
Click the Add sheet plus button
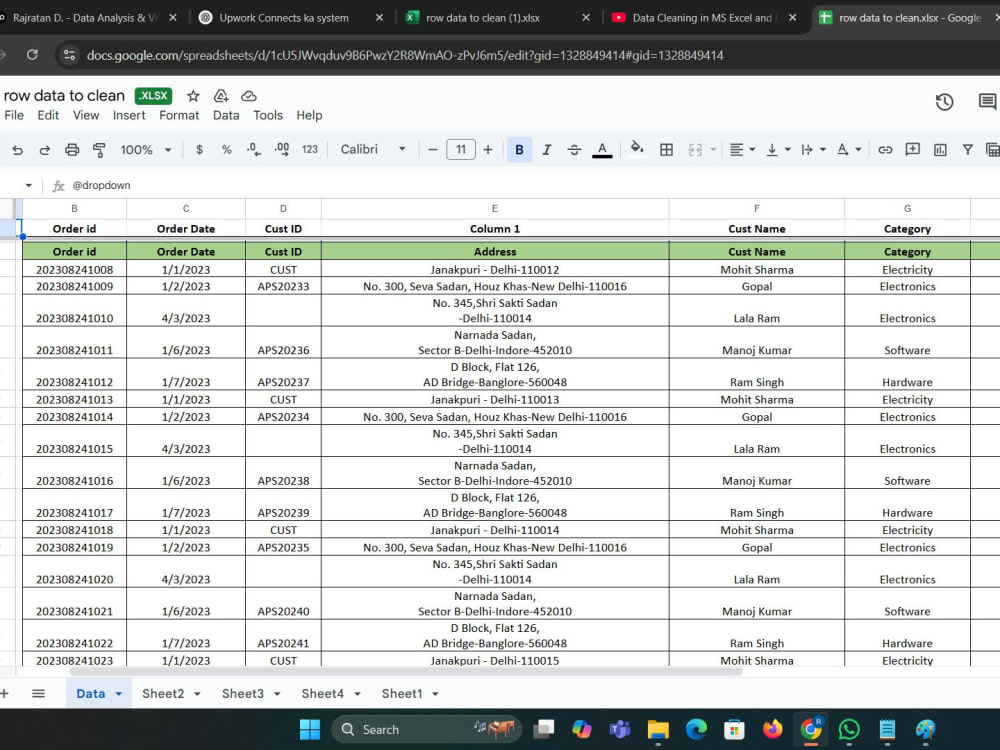coord(4,693)
